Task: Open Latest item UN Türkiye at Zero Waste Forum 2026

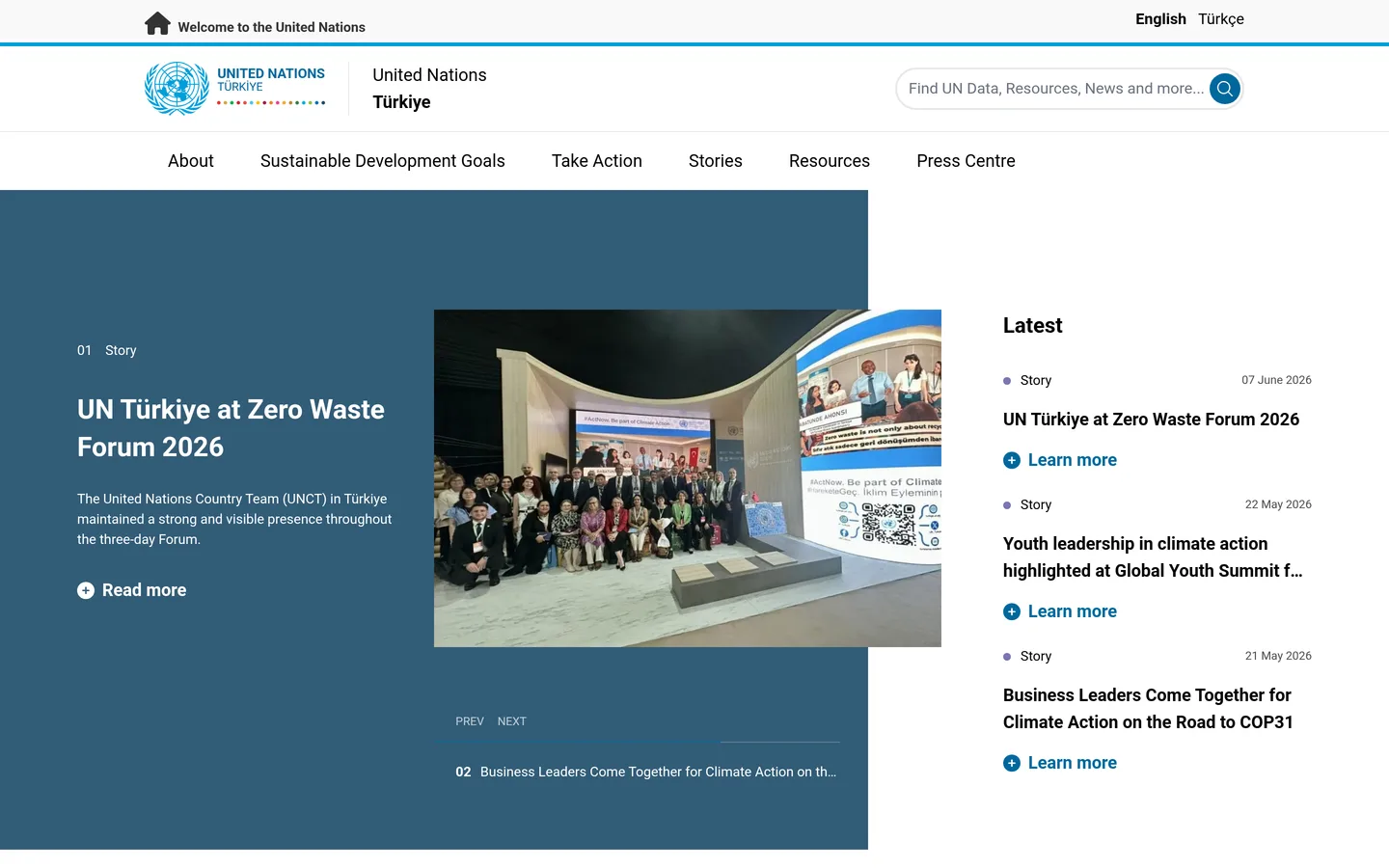Action: tap(1151, 420)
